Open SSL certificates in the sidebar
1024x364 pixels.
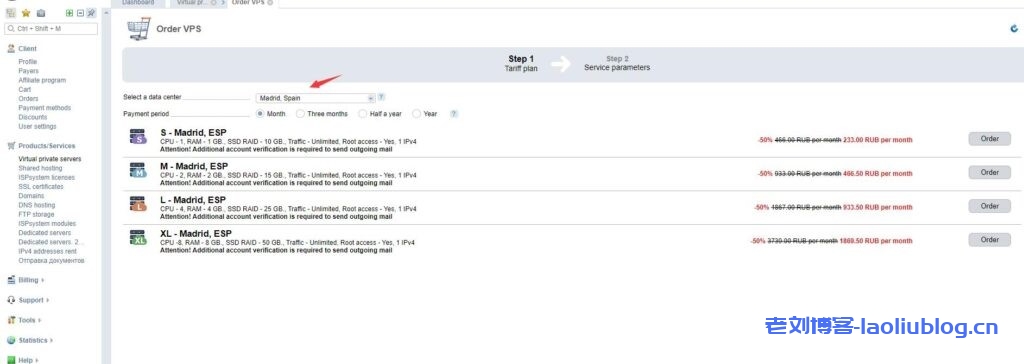(x=41, y=186)
